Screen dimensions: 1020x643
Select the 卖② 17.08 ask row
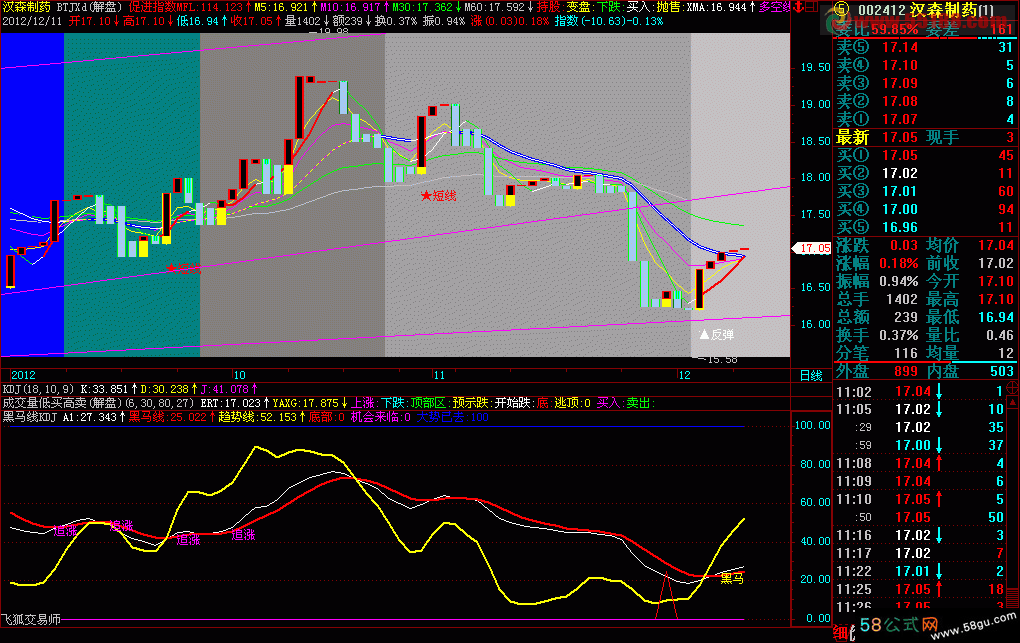[925, 102]
